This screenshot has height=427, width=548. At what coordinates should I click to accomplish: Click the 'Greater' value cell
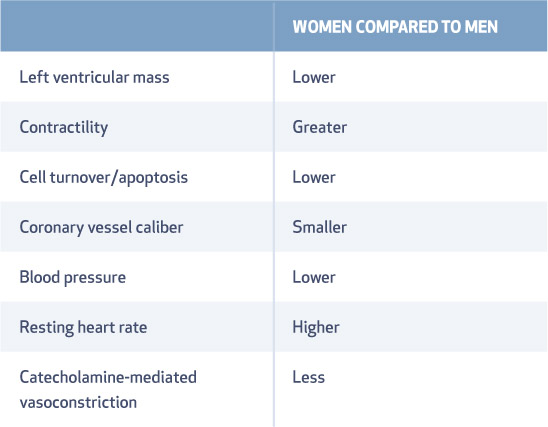tap(319, 127)
